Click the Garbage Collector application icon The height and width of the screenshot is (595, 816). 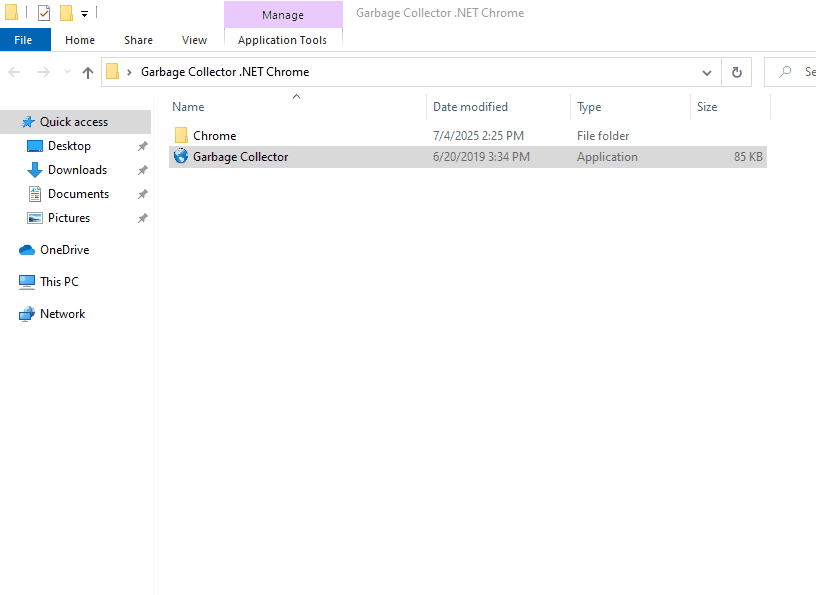point(181,156)
